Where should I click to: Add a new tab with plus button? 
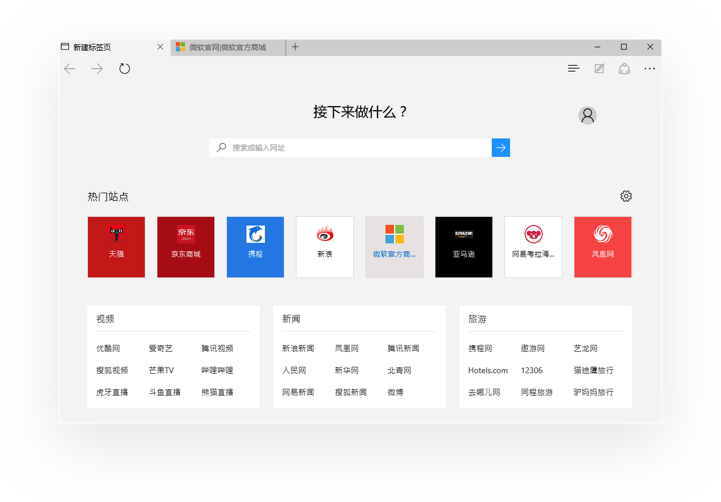[295, 47]
